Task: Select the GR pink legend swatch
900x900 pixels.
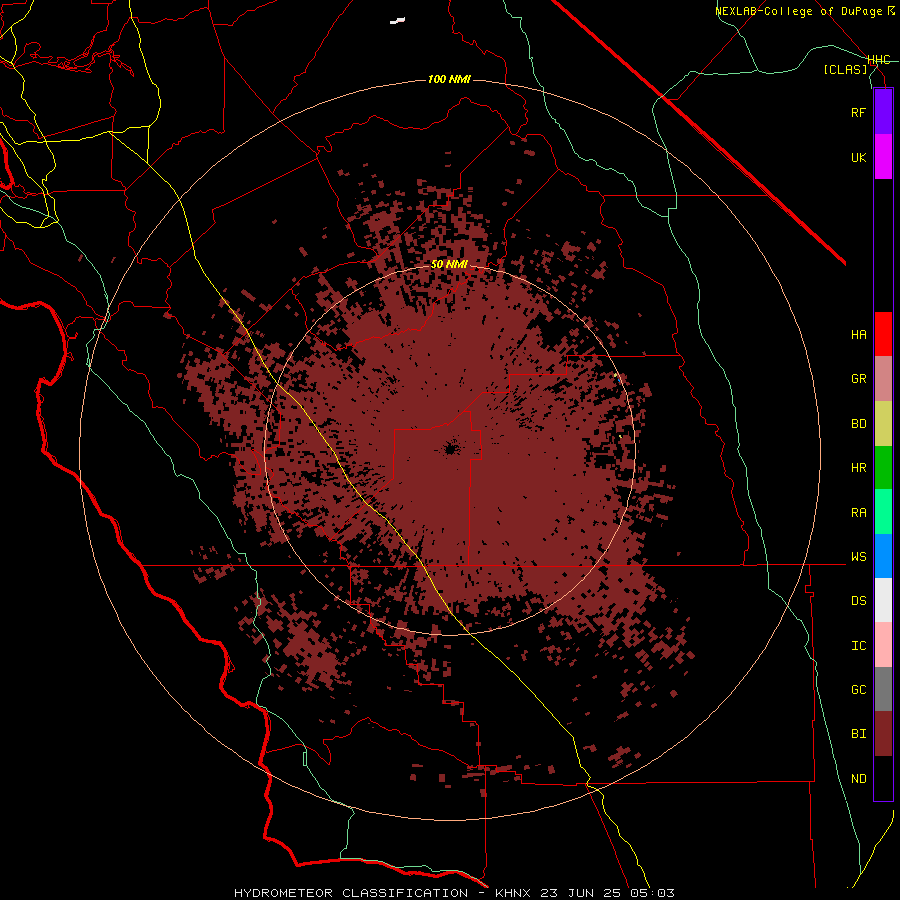Action: (883, 379)
